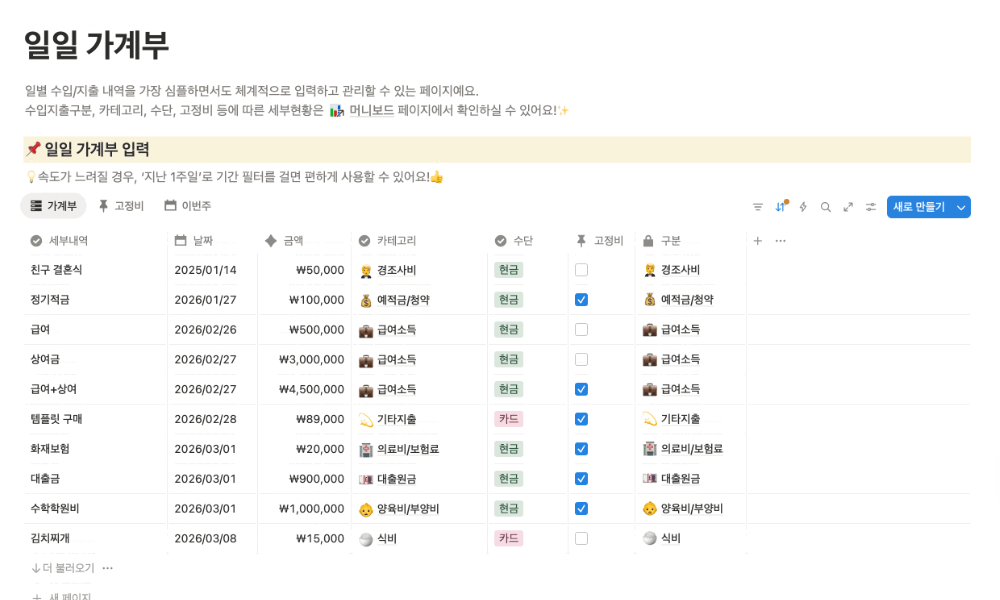Click the 새로 만들기 button
The height and width of the screenshot is (600, 1000).
point(918,207)
